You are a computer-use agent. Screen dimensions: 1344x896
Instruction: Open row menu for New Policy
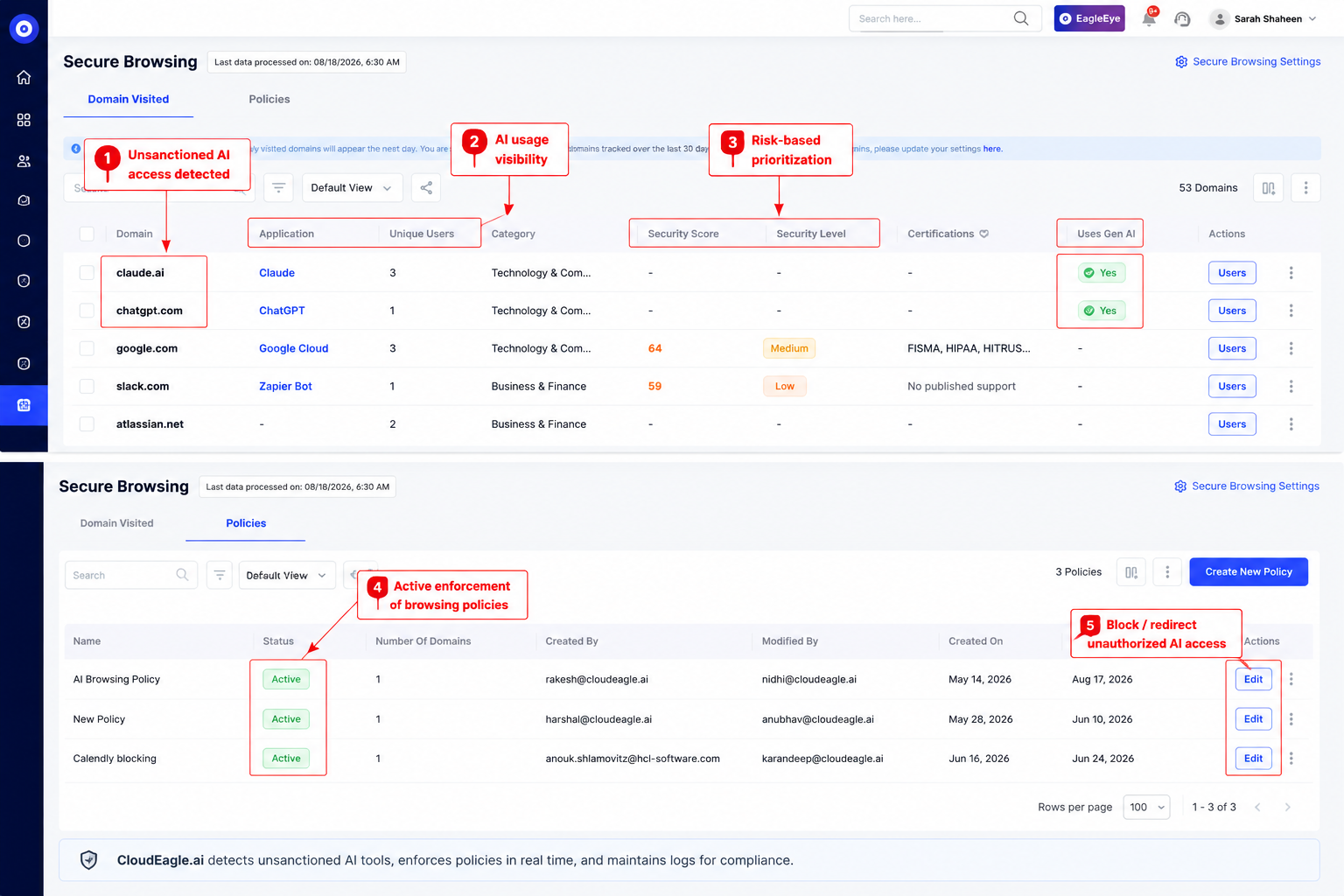tap(1291, 719)
